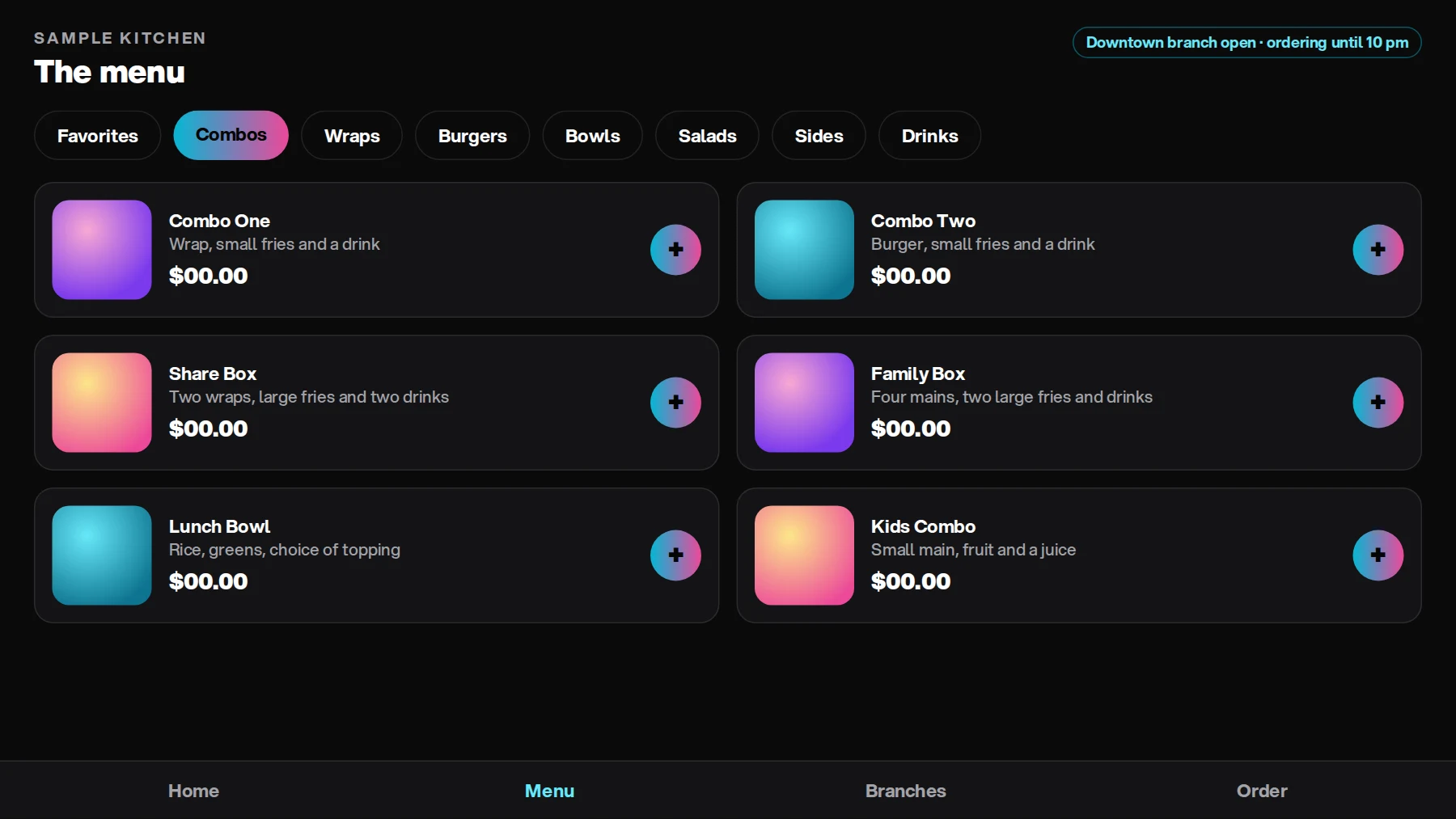Add Combo One to order
The image size is (1456, 819).
(675, 250)
